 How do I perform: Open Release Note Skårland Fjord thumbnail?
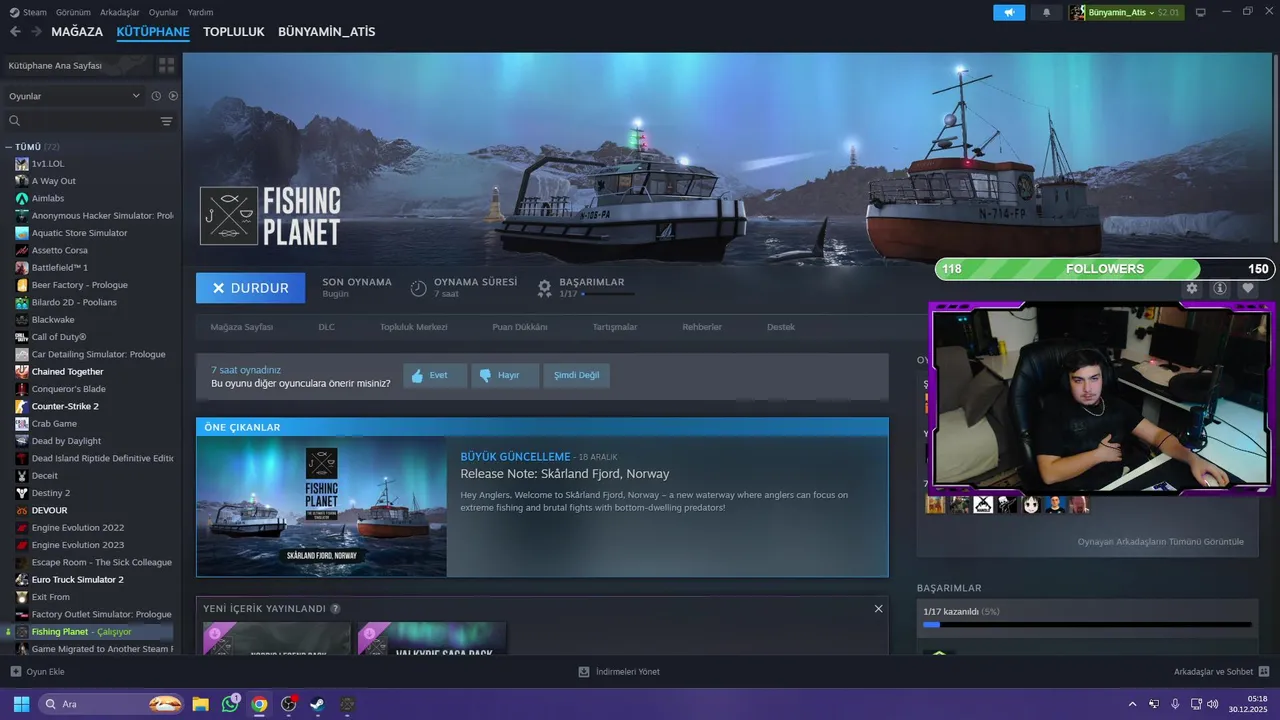coord(322,506)
